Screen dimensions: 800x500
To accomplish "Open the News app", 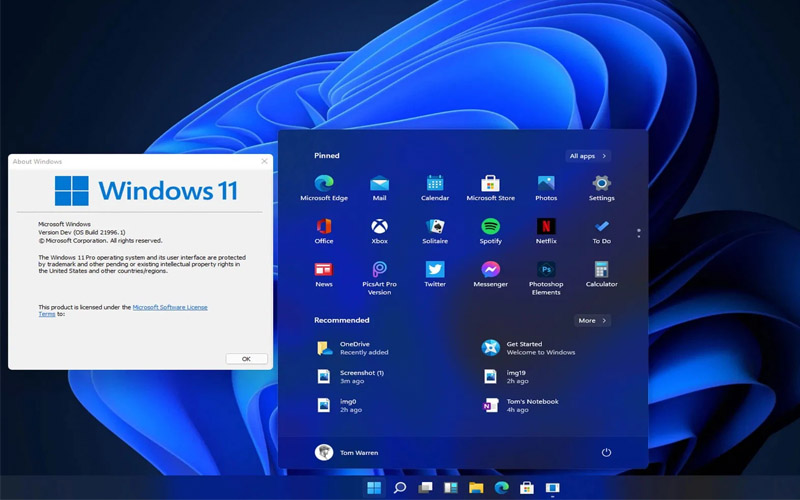I will click(x=323, y=274).
